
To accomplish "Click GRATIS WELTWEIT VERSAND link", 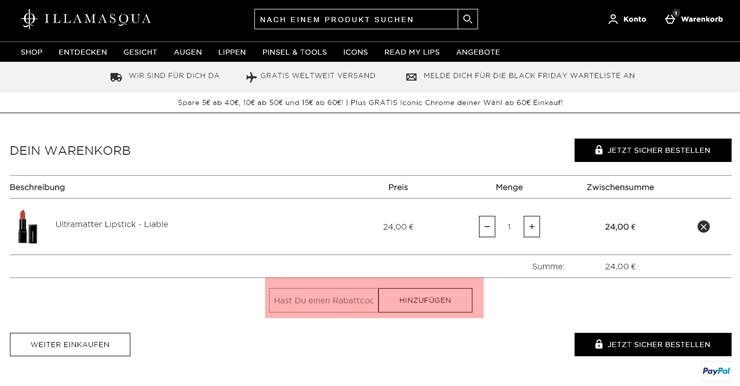I will [x=318, y=76].
